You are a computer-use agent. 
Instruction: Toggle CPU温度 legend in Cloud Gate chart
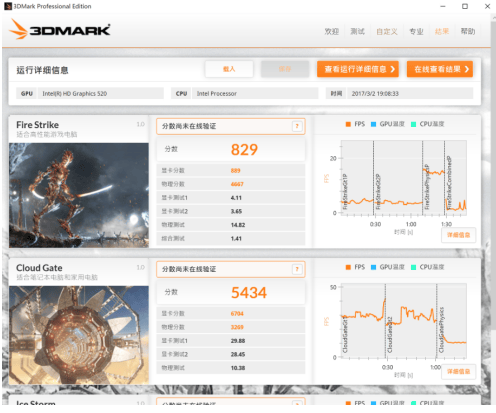point(428,267)
